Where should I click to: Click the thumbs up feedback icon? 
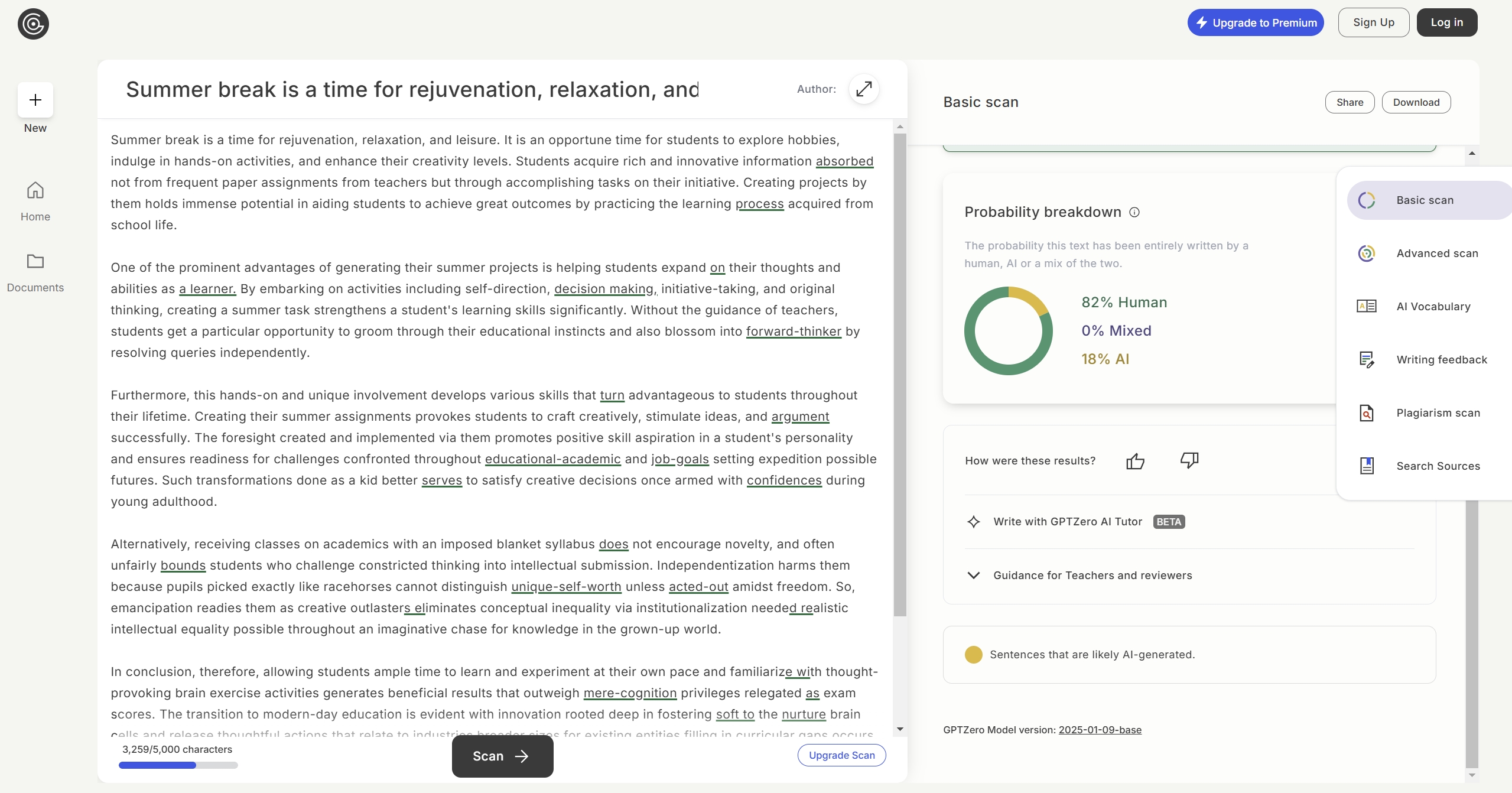[1135, 461]
